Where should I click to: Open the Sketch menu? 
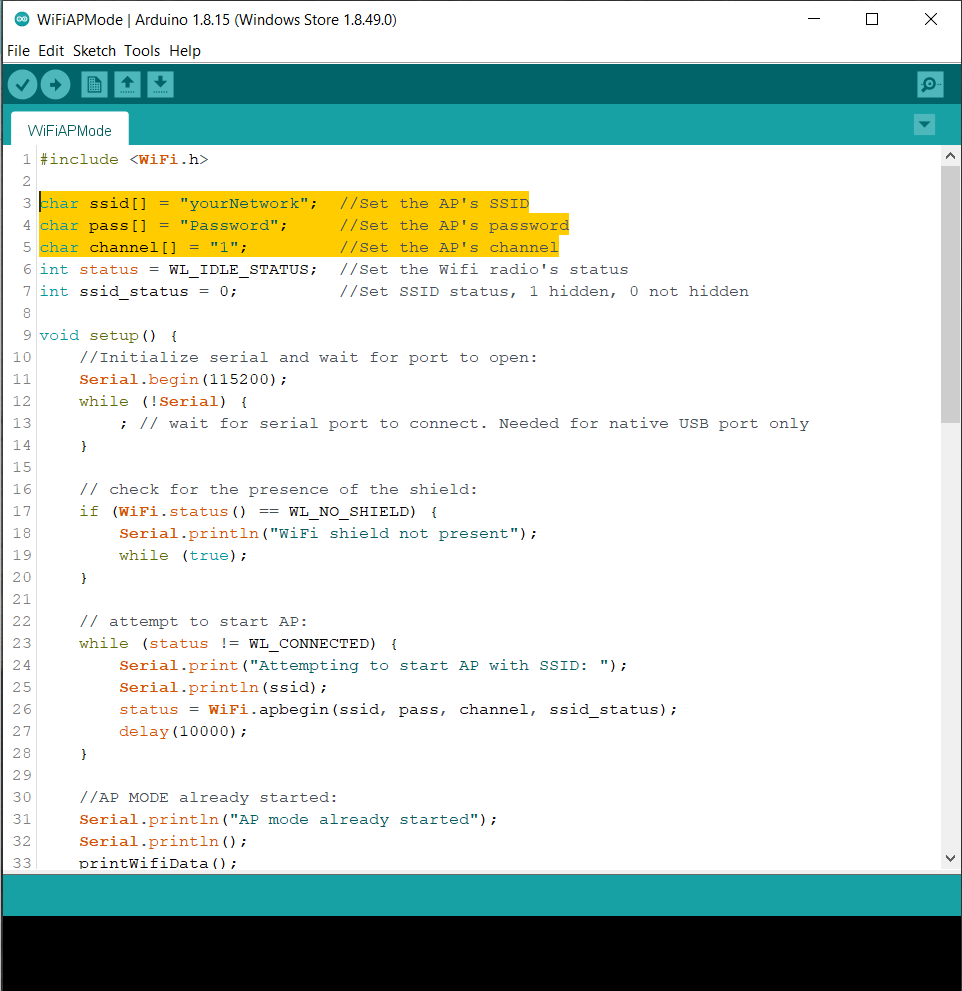pyautogui.click(x=94, y=51)
